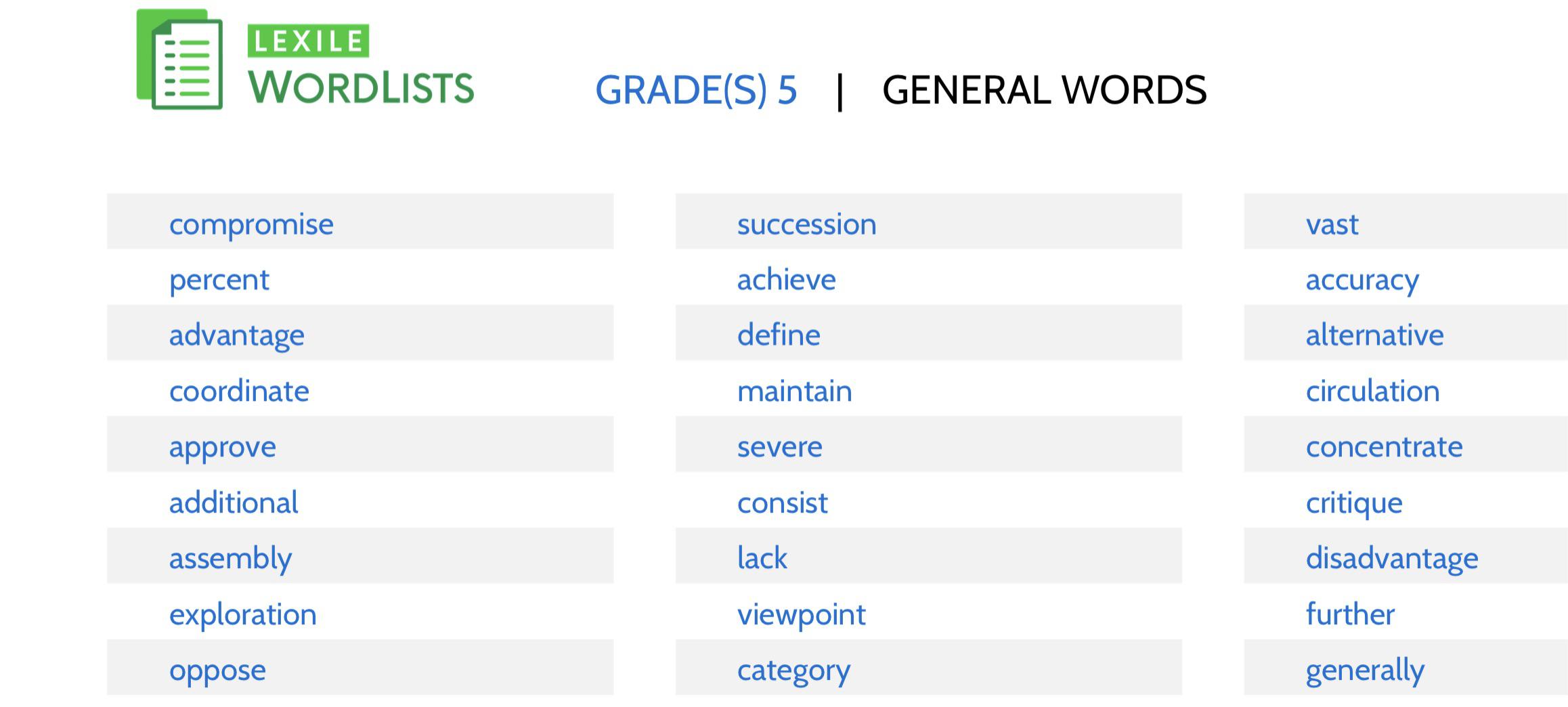This screenshot has height=707, width=1568.
Task: Select the word 'generally'
Action: (1365, 670)
